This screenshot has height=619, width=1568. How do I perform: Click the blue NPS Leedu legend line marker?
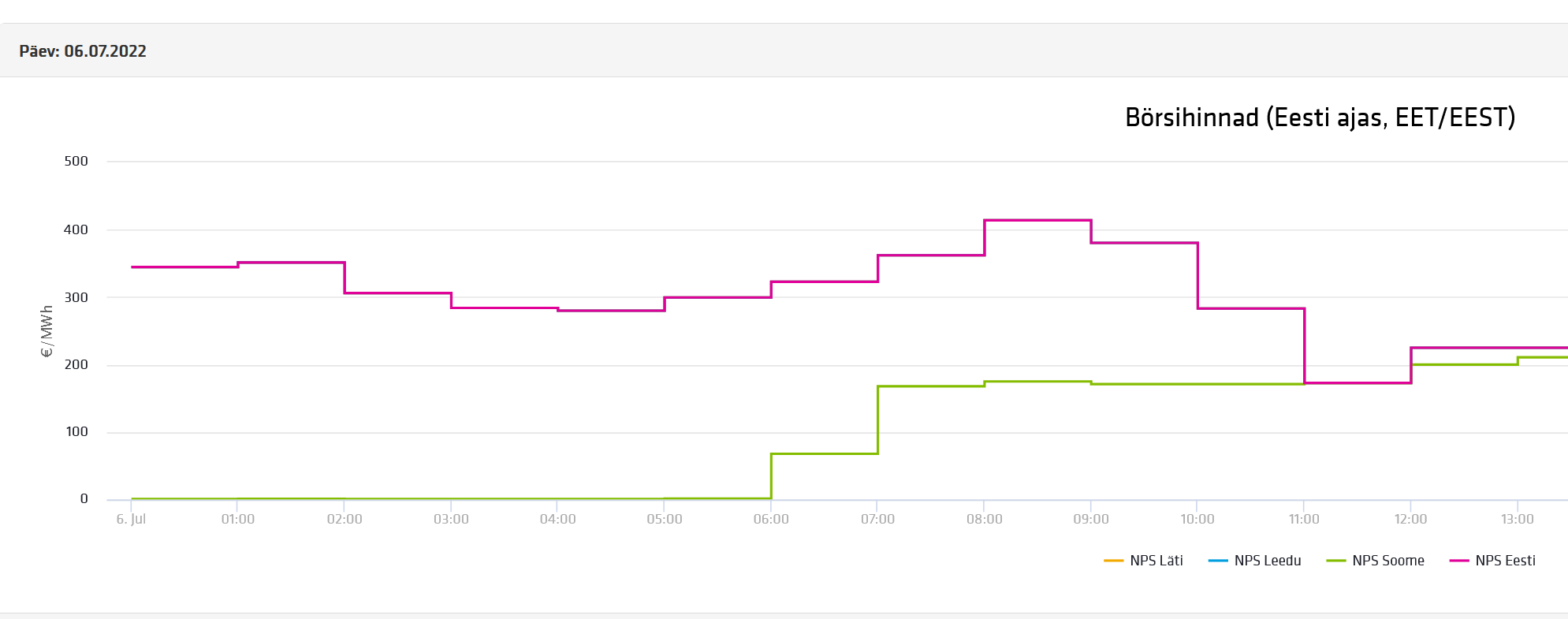coord(1218,561)
